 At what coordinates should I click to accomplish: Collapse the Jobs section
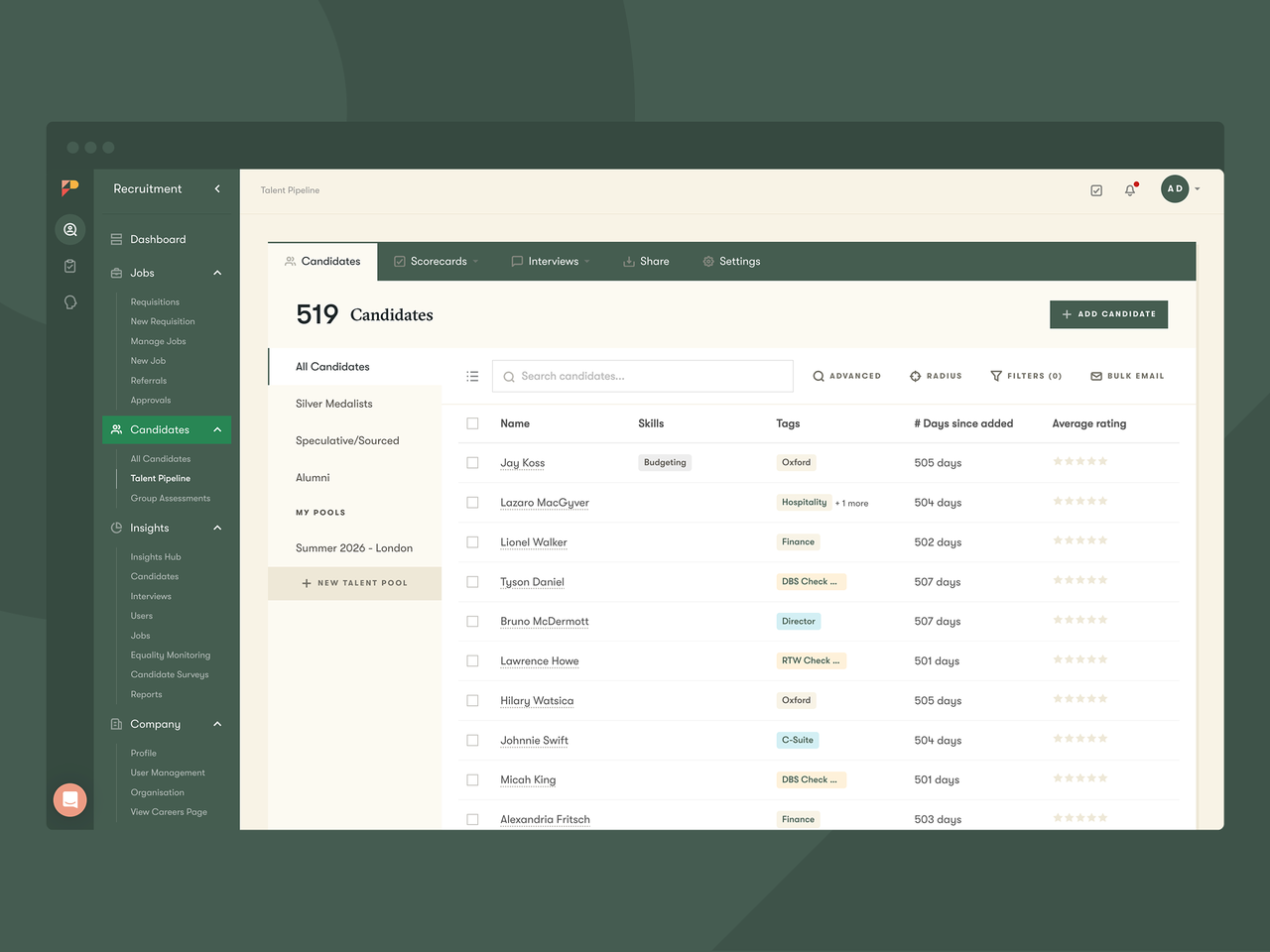(x=217, y=273)
